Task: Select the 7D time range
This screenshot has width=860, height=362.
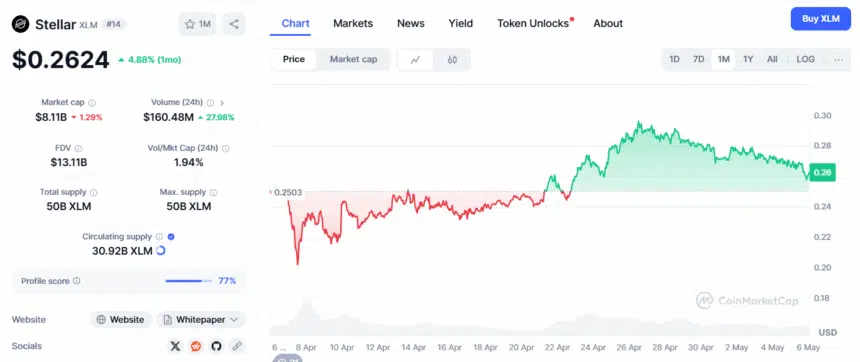Action: (698, 59)
